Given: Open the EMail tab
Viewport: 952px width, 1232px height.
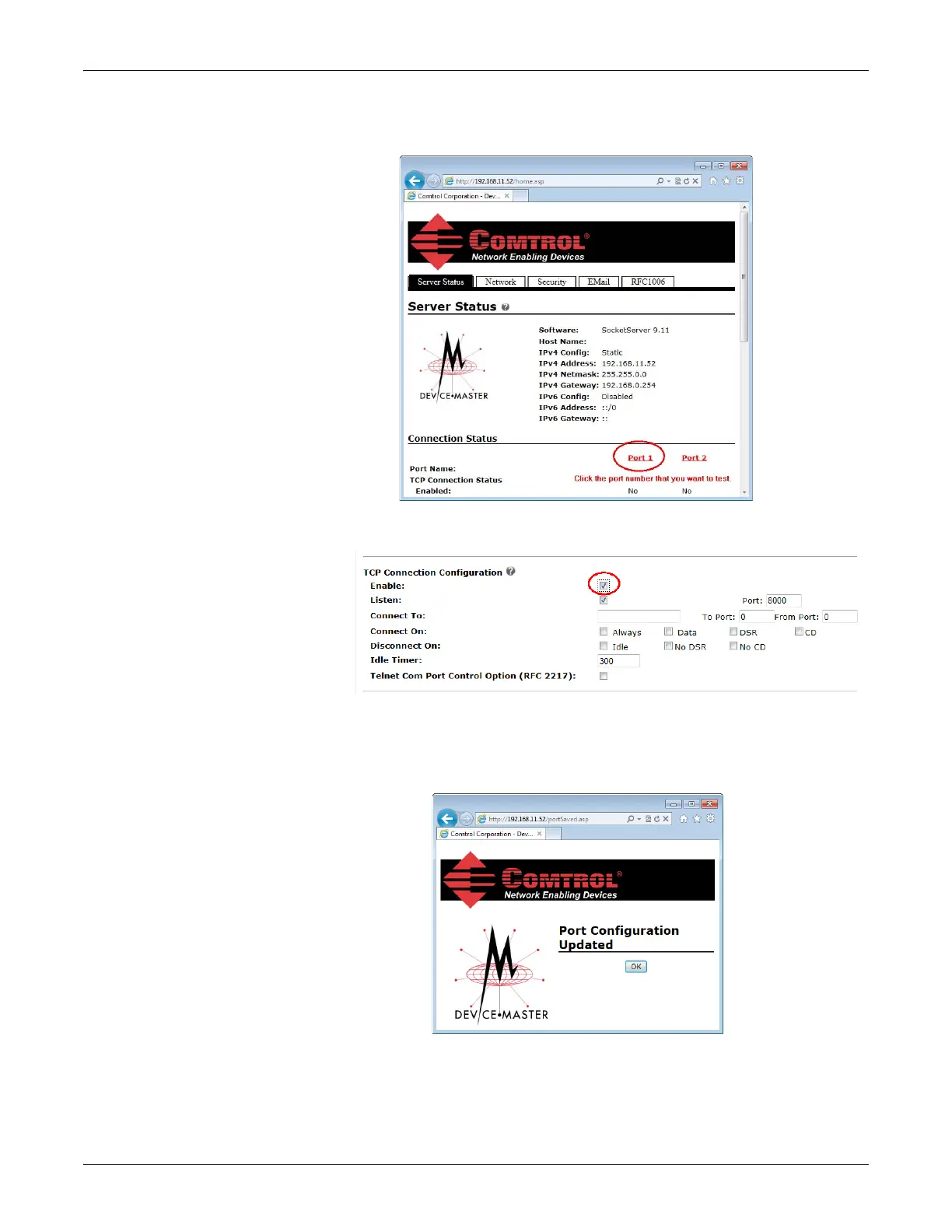Looking at the screenshot, I should click(x=598, y=282).
